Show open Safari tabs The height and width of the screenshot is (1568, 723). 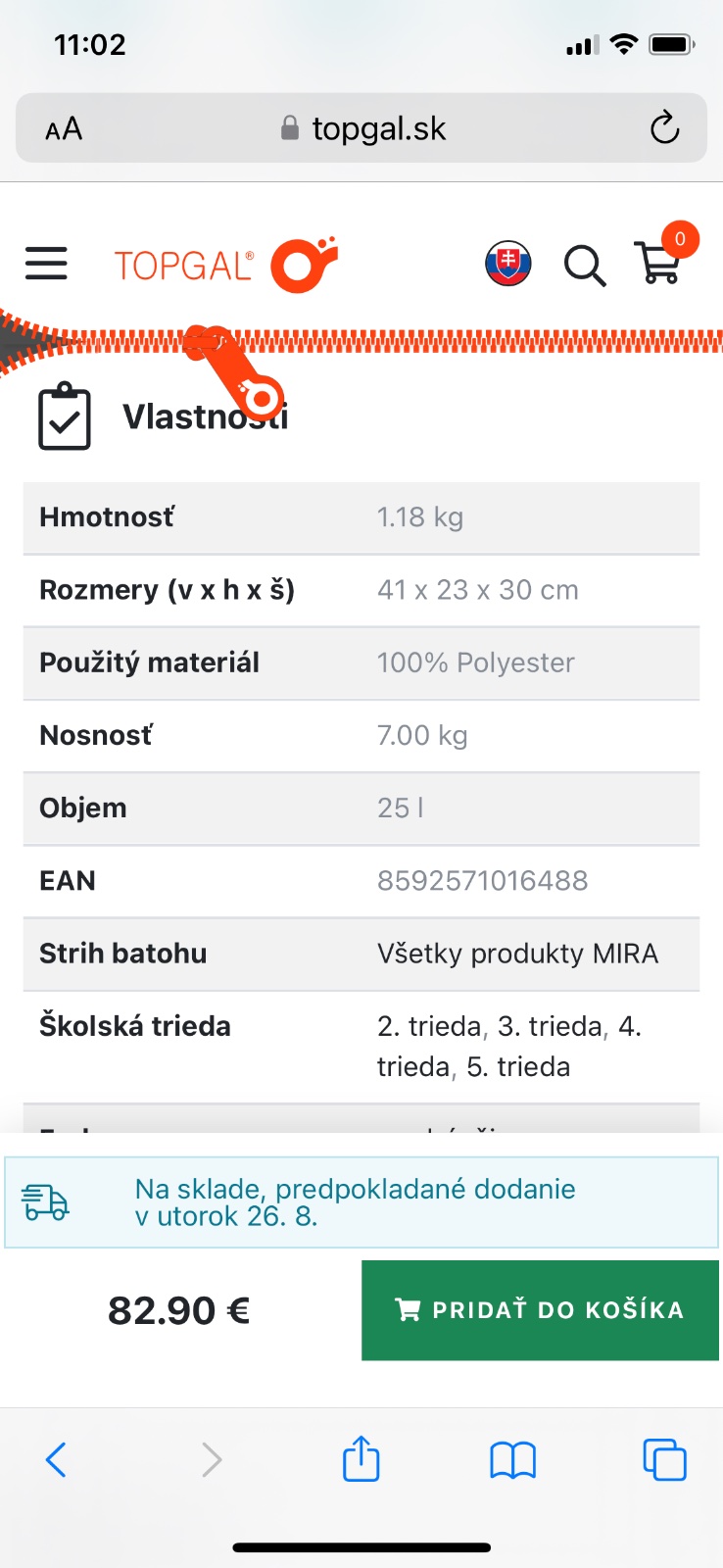[x=664, y=1459]
